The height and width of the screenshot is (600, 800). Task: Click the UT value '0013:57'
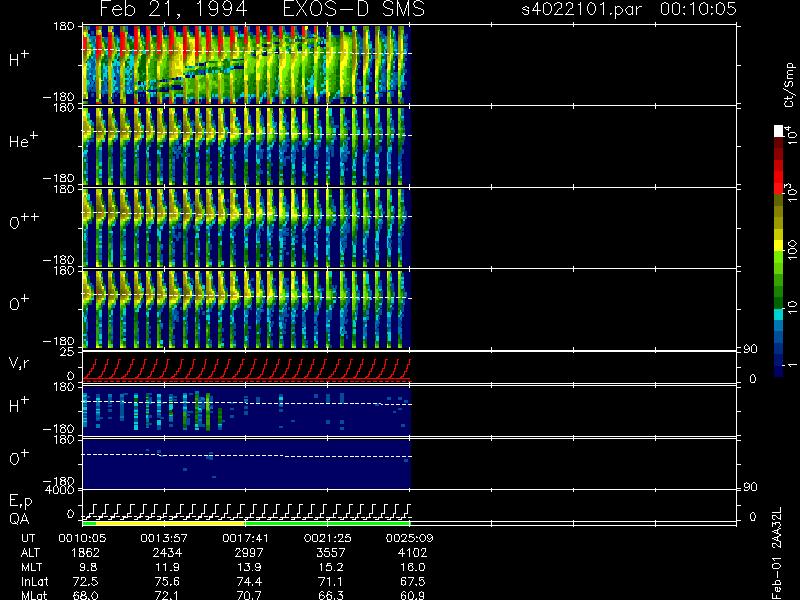pos(164,538)
